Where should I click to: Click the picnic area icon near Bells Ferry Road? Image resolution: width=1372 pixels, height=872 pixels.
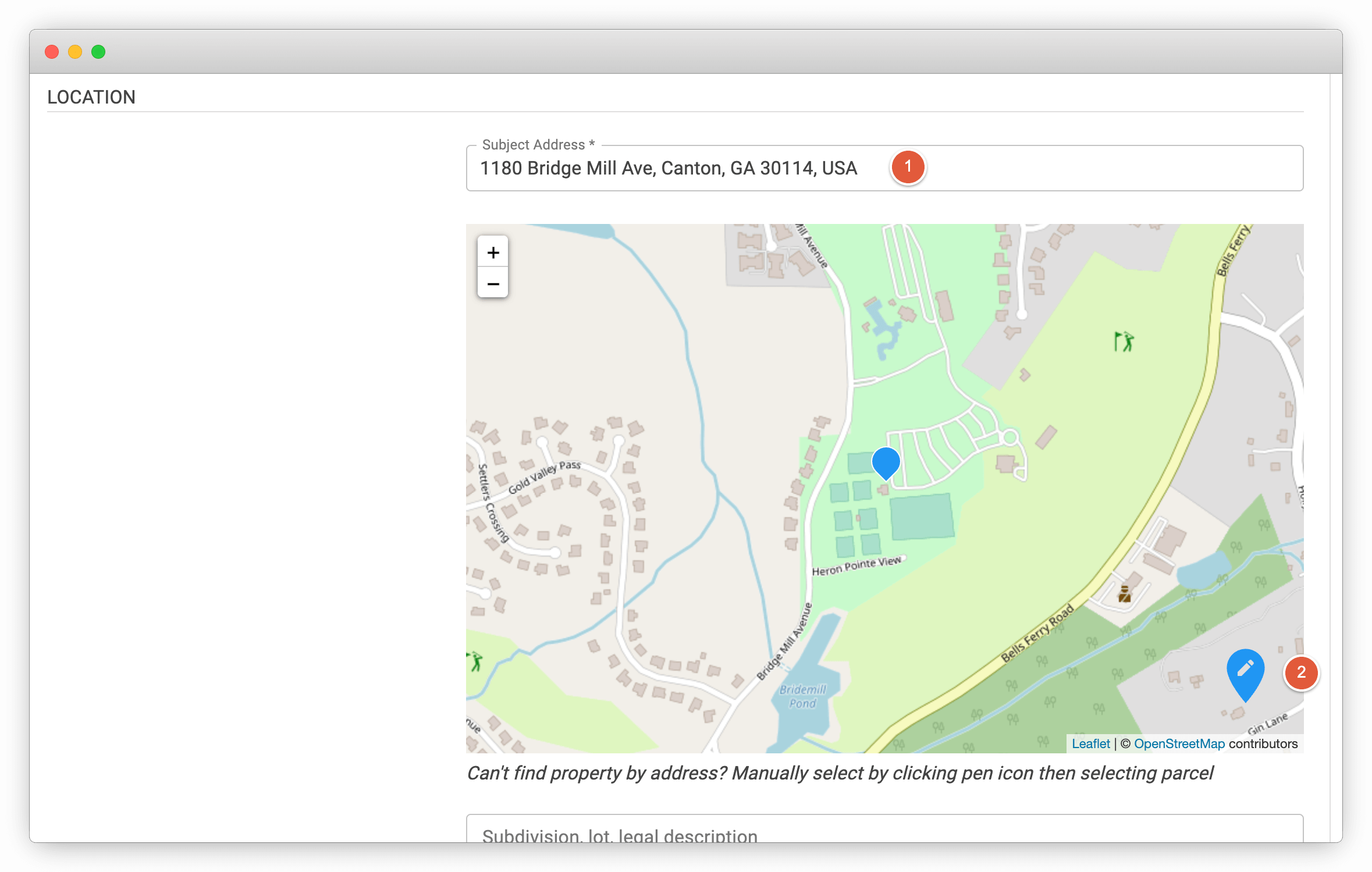pyautogui.click(x=1124, y=595)
